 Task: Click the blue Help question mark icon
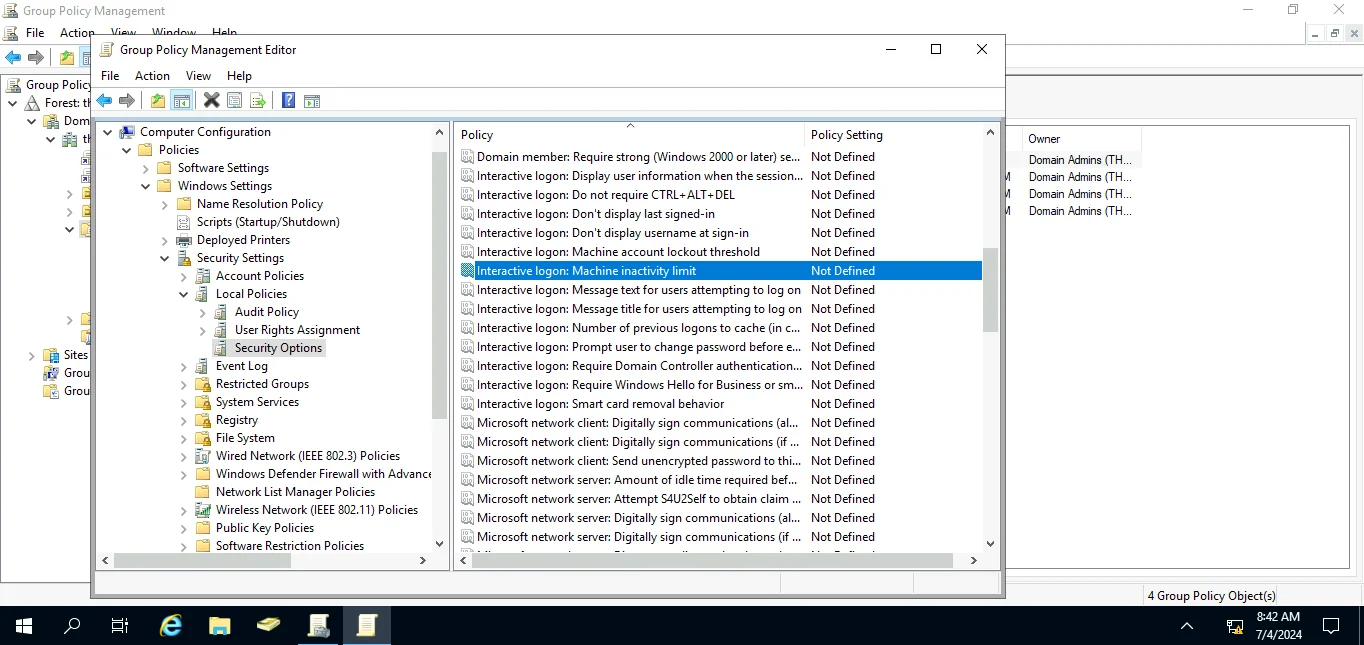click(288, 100)
